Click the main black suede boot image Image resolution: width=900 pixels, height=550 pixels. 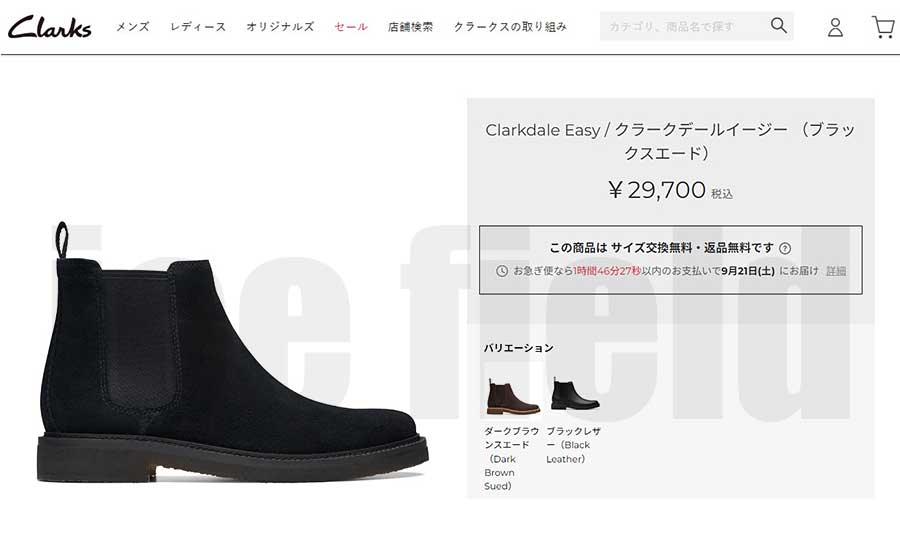coord(232,351)
